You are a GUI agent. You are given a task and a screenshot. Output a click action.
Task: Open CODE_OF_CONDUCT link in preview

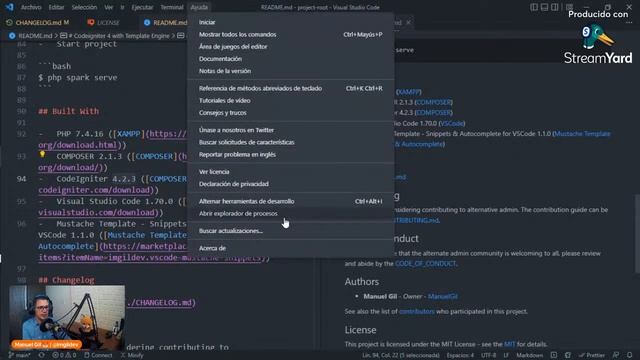pyautogui.click(x=425, y=264)
